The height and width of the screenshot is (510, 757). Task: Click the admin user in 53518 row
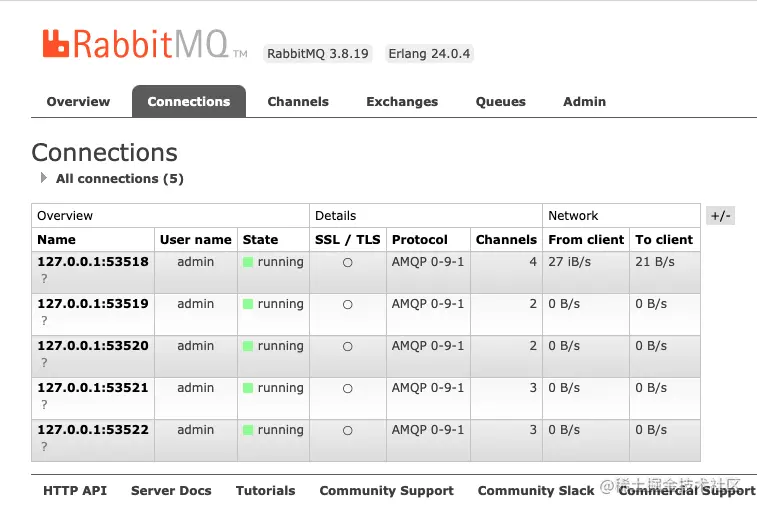pyautogui.click(x=196, y=262)
